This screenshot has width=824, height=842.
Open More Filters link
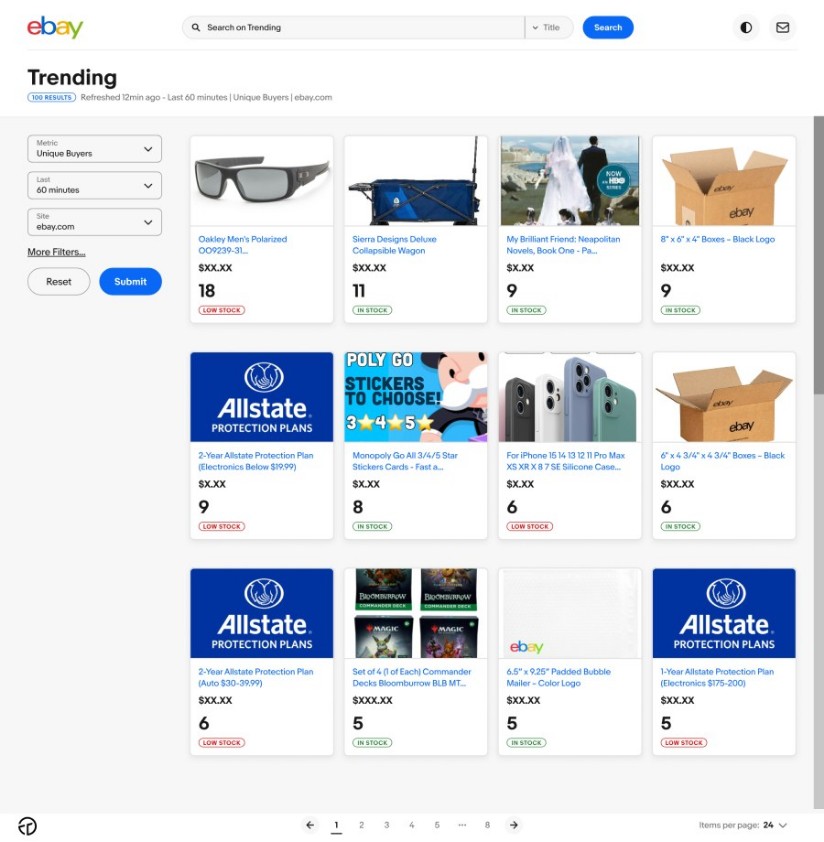[x=56, y=252]
